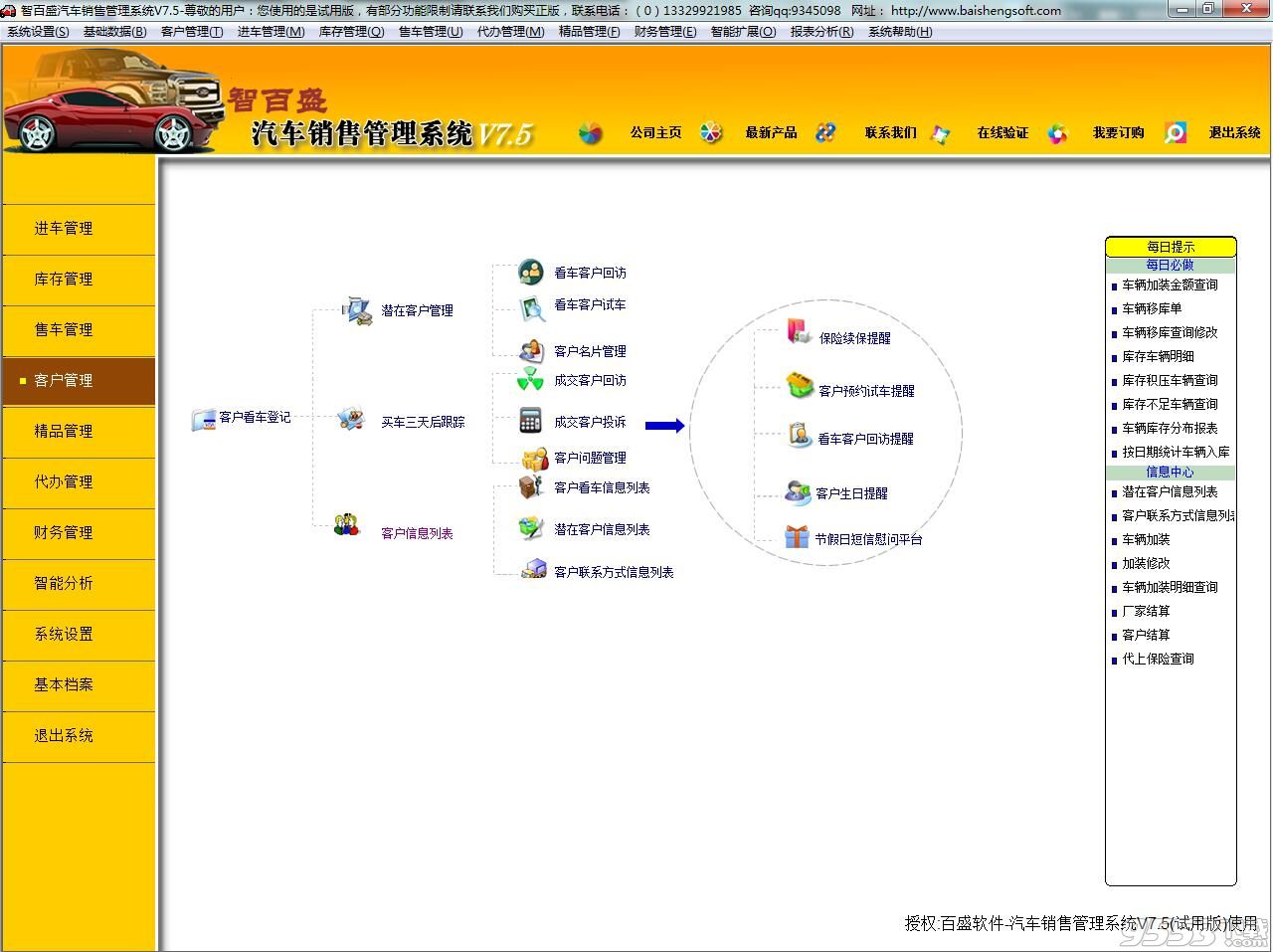
Task: Open the 公司主页 link
Action: (x=655, y=132)
